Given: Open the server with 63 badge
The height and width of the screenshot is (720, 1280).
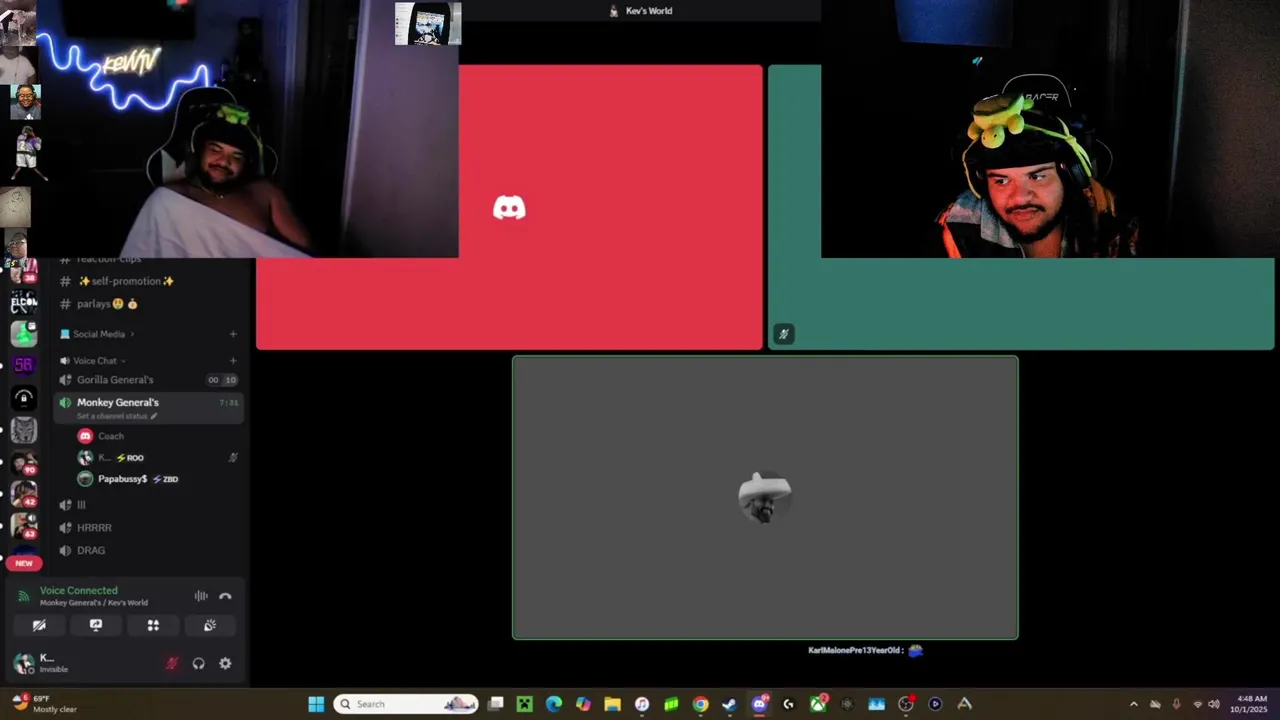Looking at the screenshot, I should click(24, 526).
